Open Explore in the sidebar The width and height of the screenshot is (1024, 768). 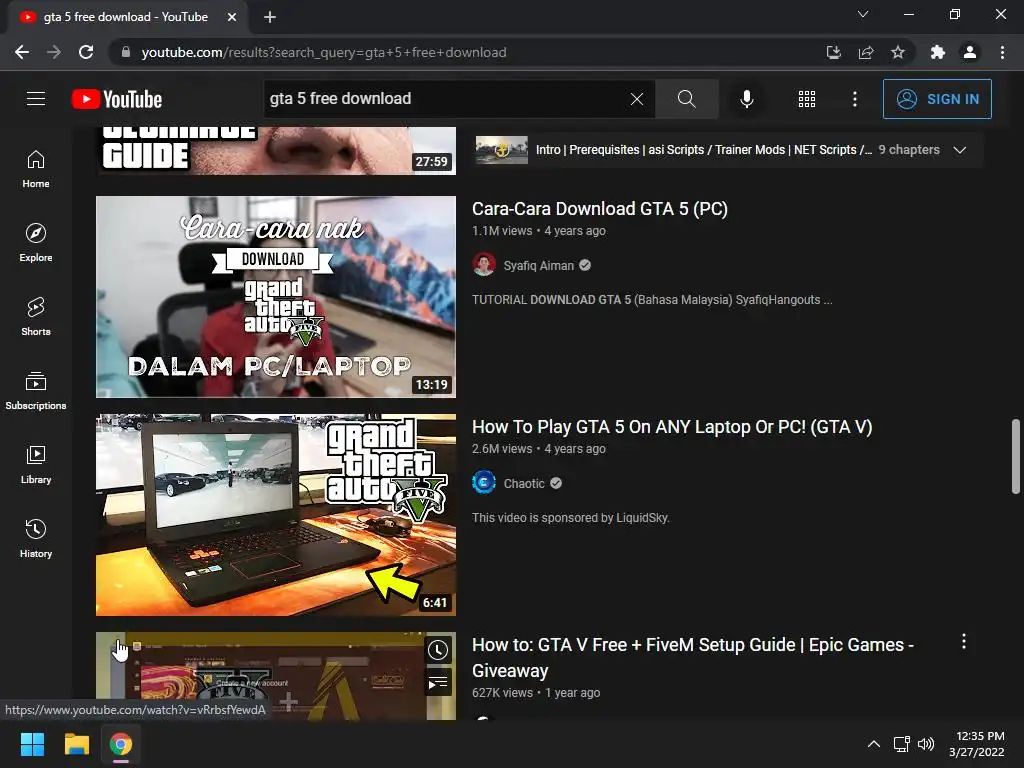click(36, 243)
